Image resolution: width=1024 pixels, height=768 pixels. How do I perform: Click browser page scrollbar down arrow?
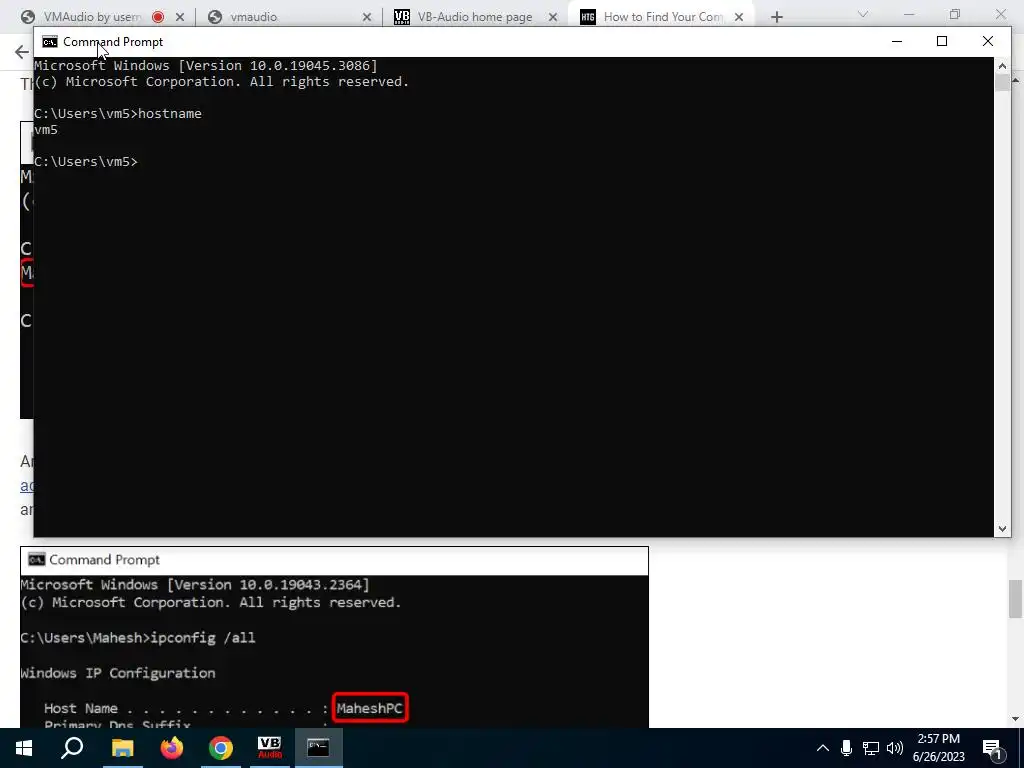pyautogui.click(x=1015, y=719)
